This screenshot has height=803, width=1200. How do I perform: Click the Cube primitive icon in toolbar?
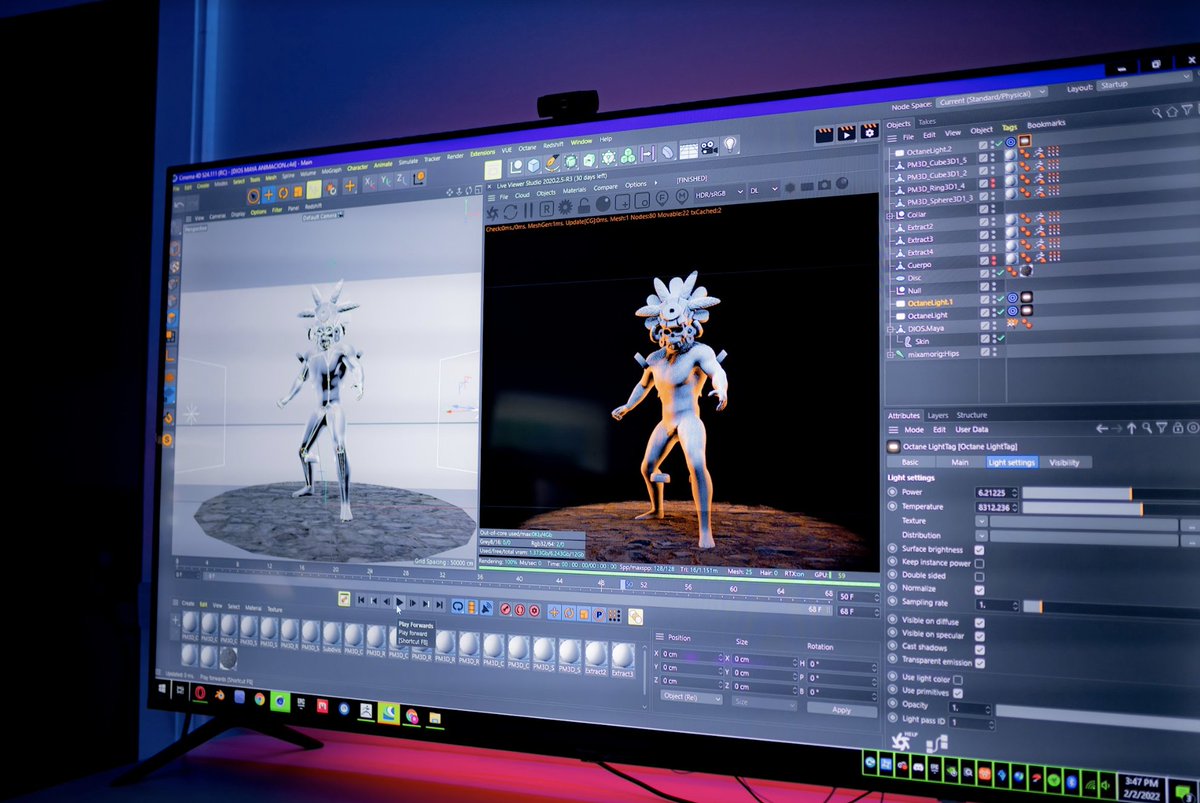coord(533,166)
